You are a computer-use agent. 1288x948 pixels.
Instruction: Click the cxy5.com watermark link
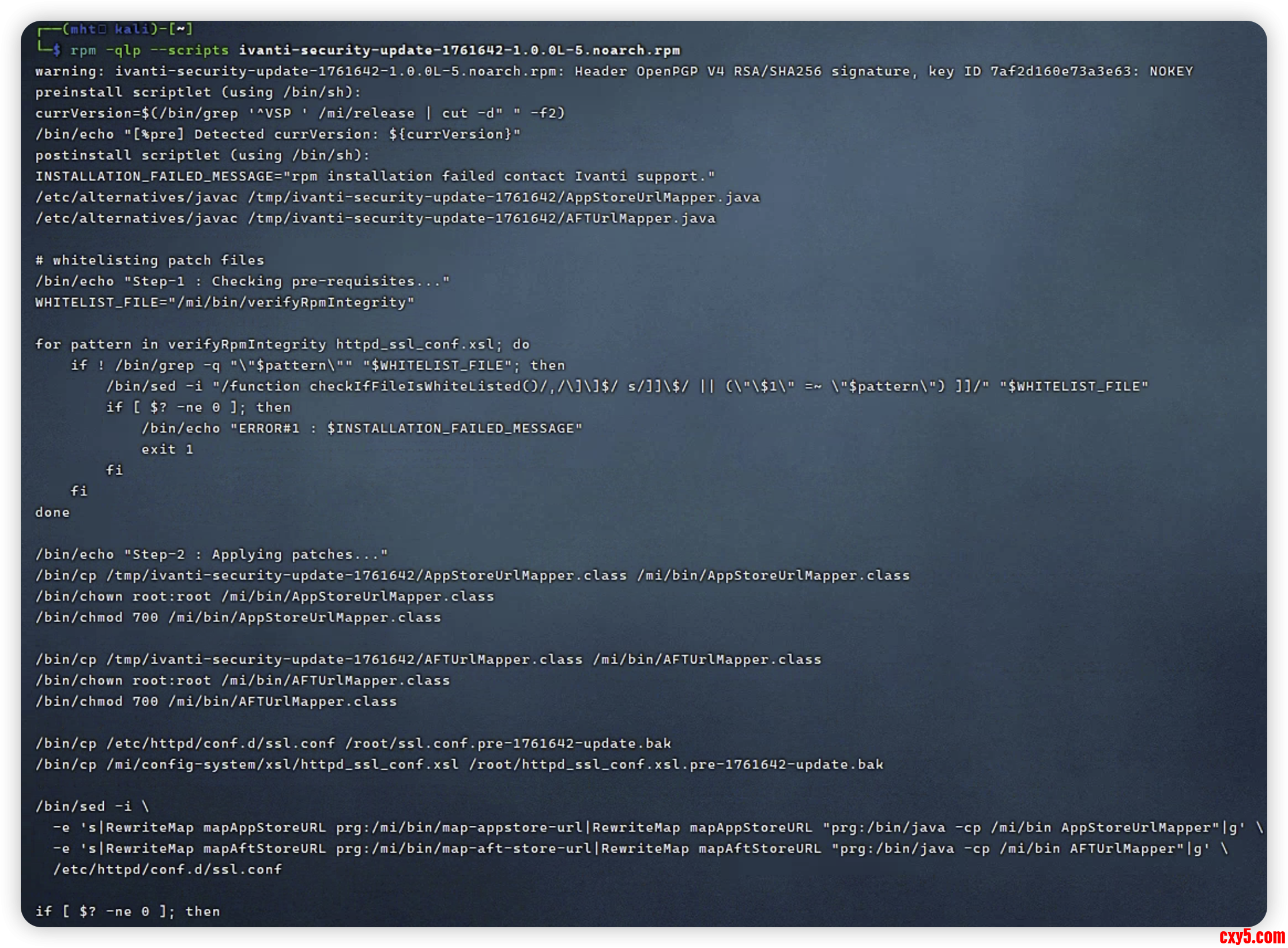(1252, 936)
